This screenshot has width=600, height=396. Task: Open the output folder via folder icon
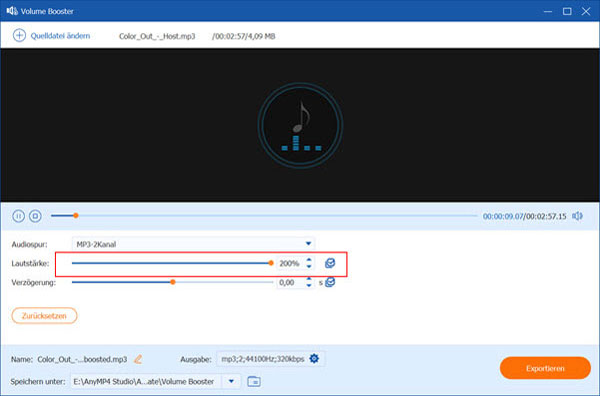(x=254, y=381)
